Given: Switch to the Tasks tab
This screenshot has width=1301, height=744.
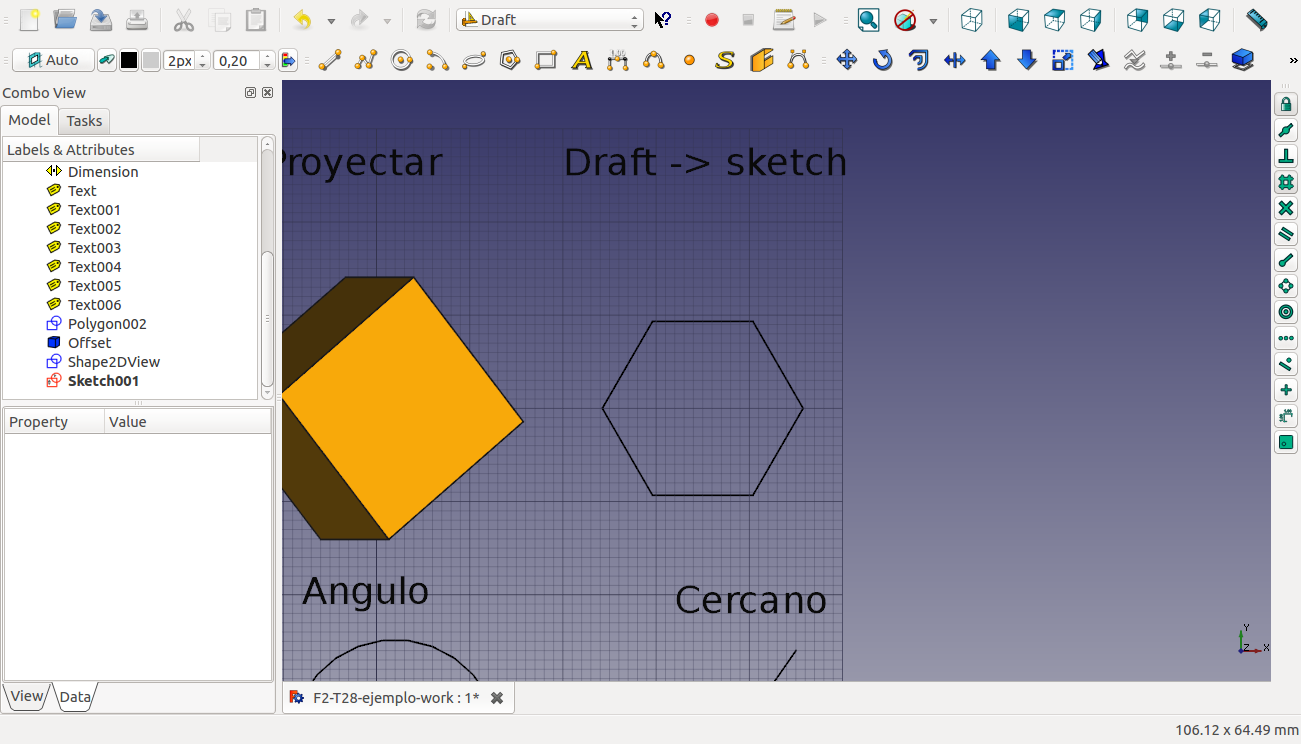Looking at the screenshot, I should pyautogui.click(x=84, y=121).
